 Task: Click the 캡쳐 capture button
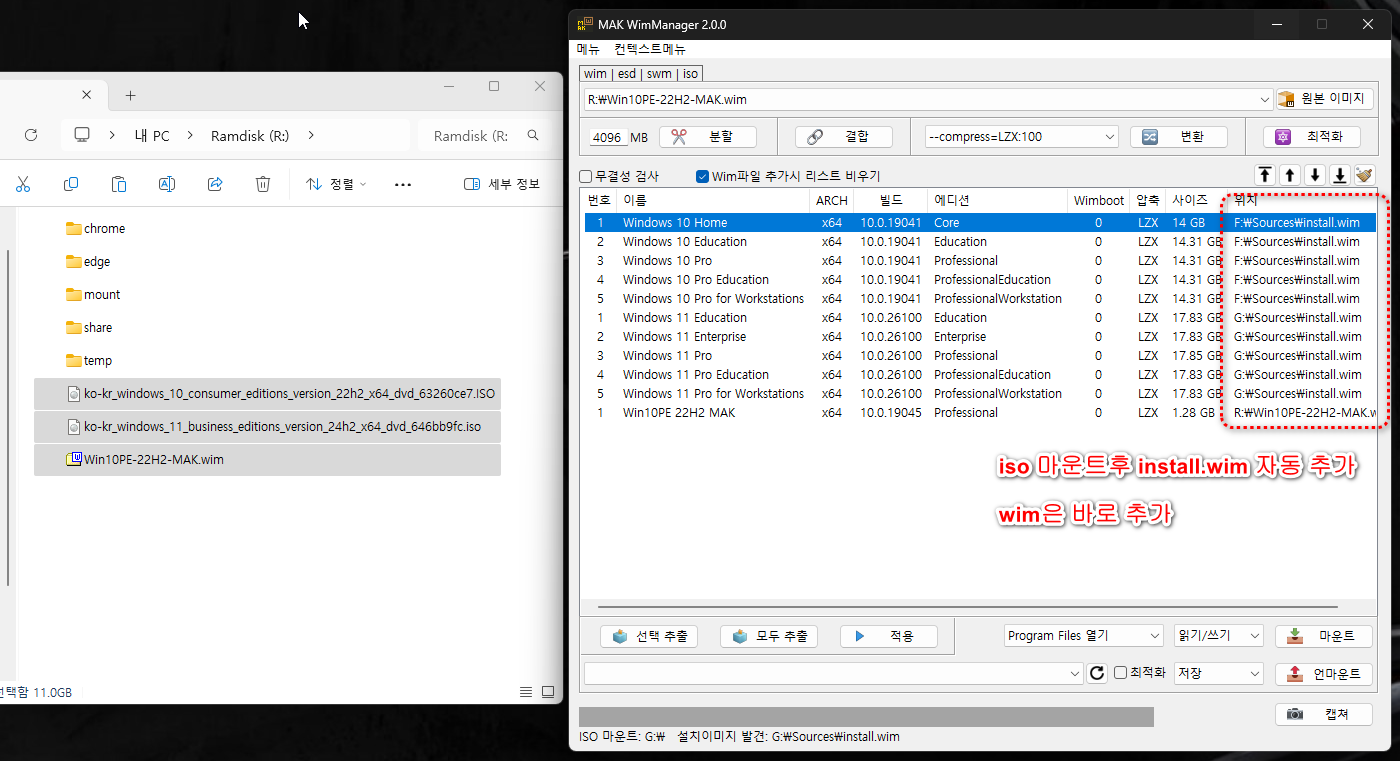pos(1323,714)
